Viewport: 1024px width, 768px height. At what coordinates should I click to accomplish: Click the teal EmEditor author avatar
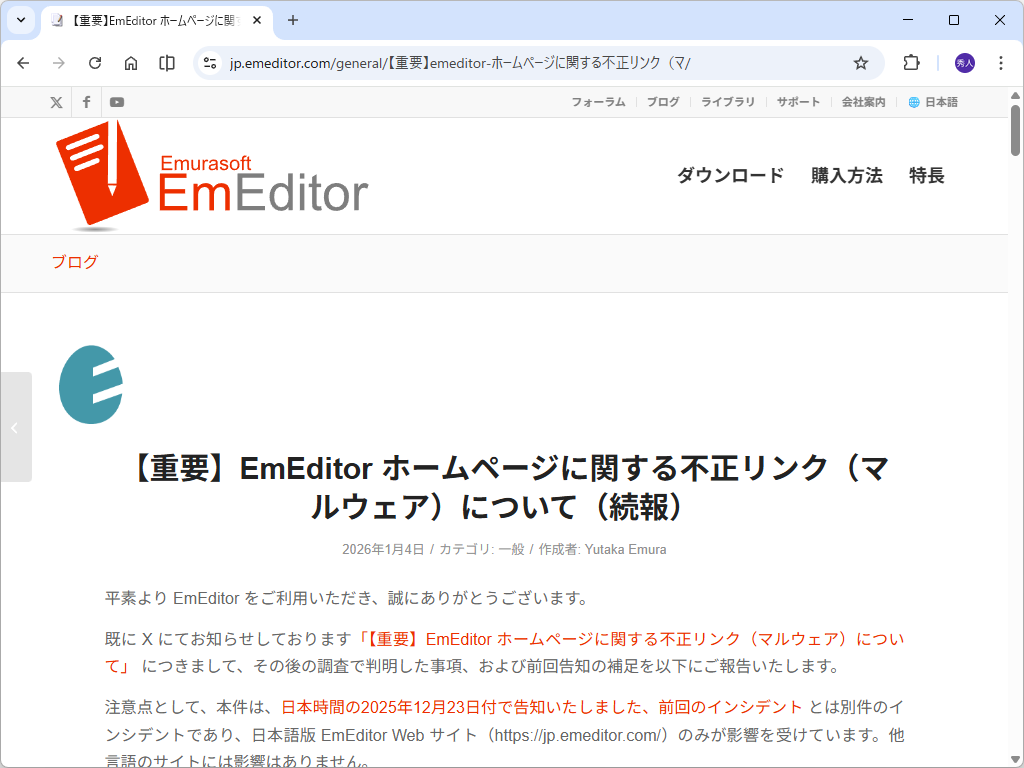tap(91, 385)
